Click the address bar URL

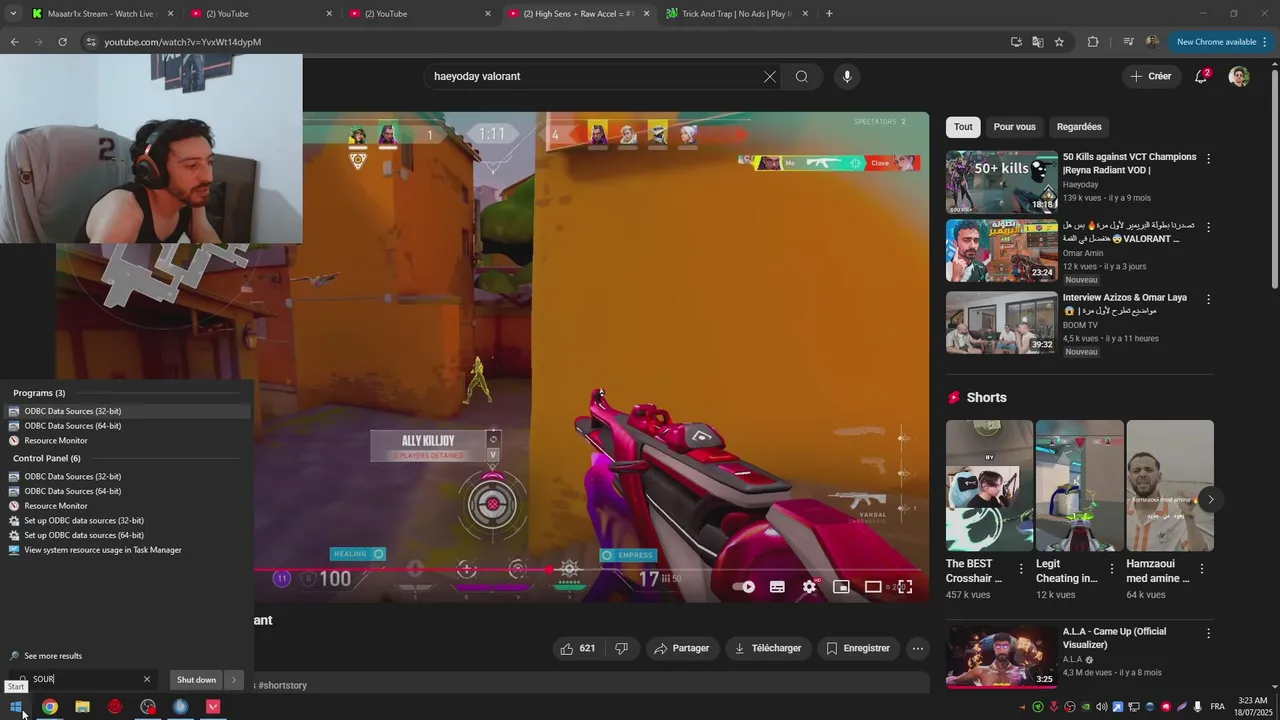(183, 42)
